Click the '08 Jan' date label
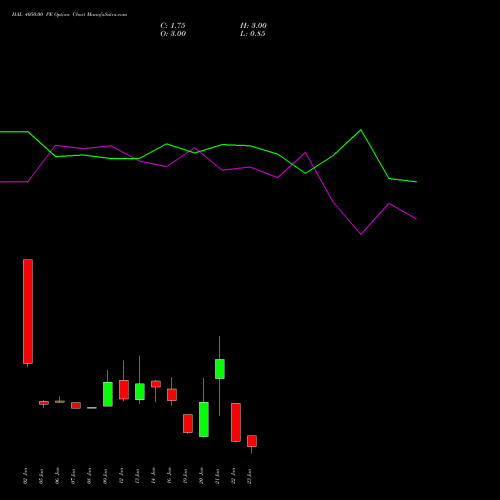The height and width of the screenshot is (500, 500). (x=90, y=476)
